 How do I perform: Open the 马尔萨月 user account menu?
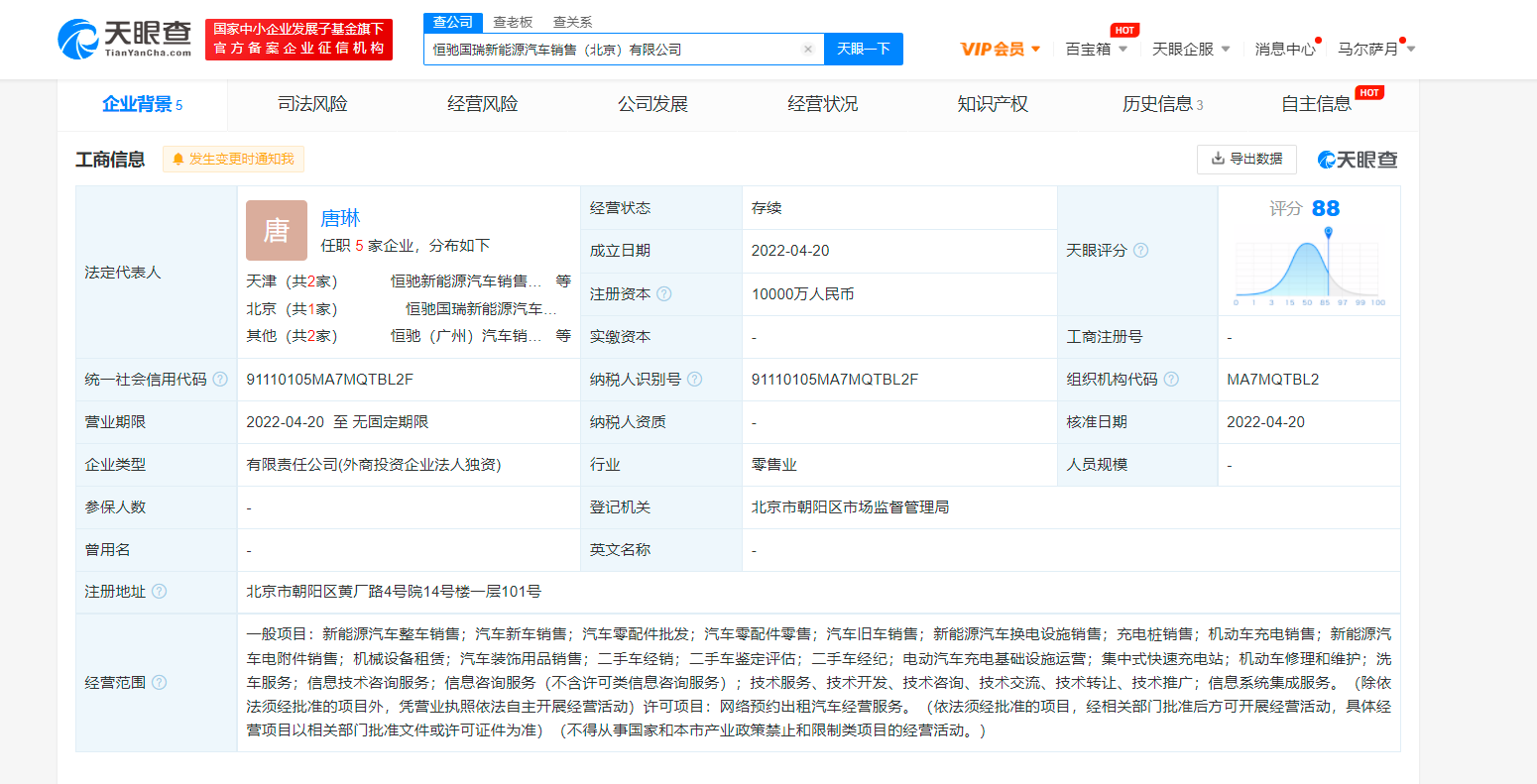[x=1375, y=50]
